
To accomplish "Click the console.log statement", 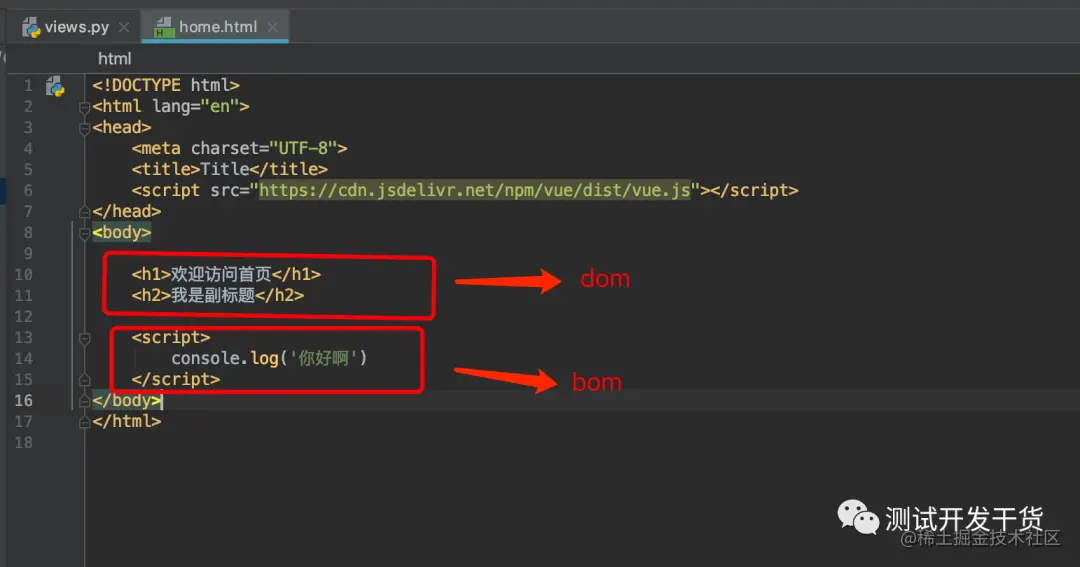I will pos(269,358).
